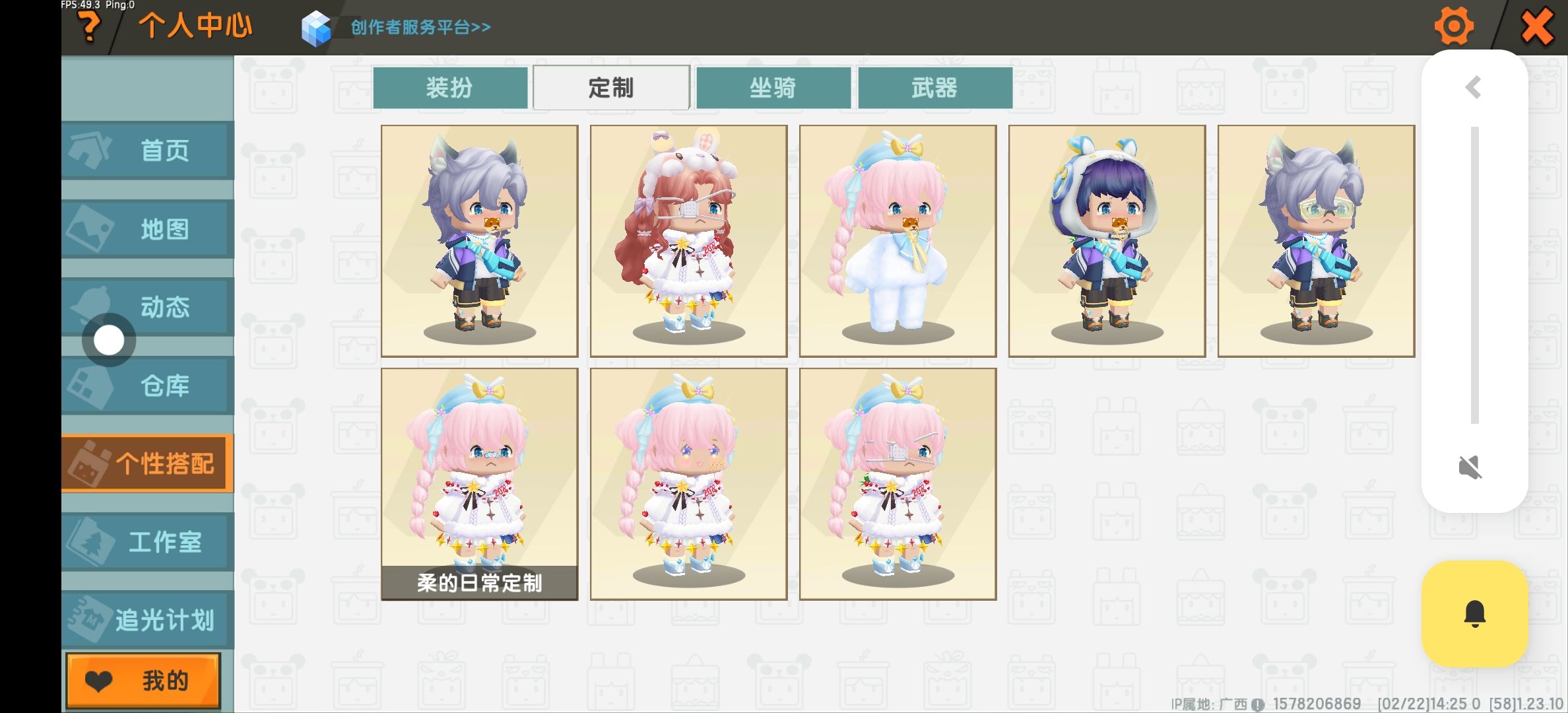Open the orange settings gear

tap(1454, 26)
